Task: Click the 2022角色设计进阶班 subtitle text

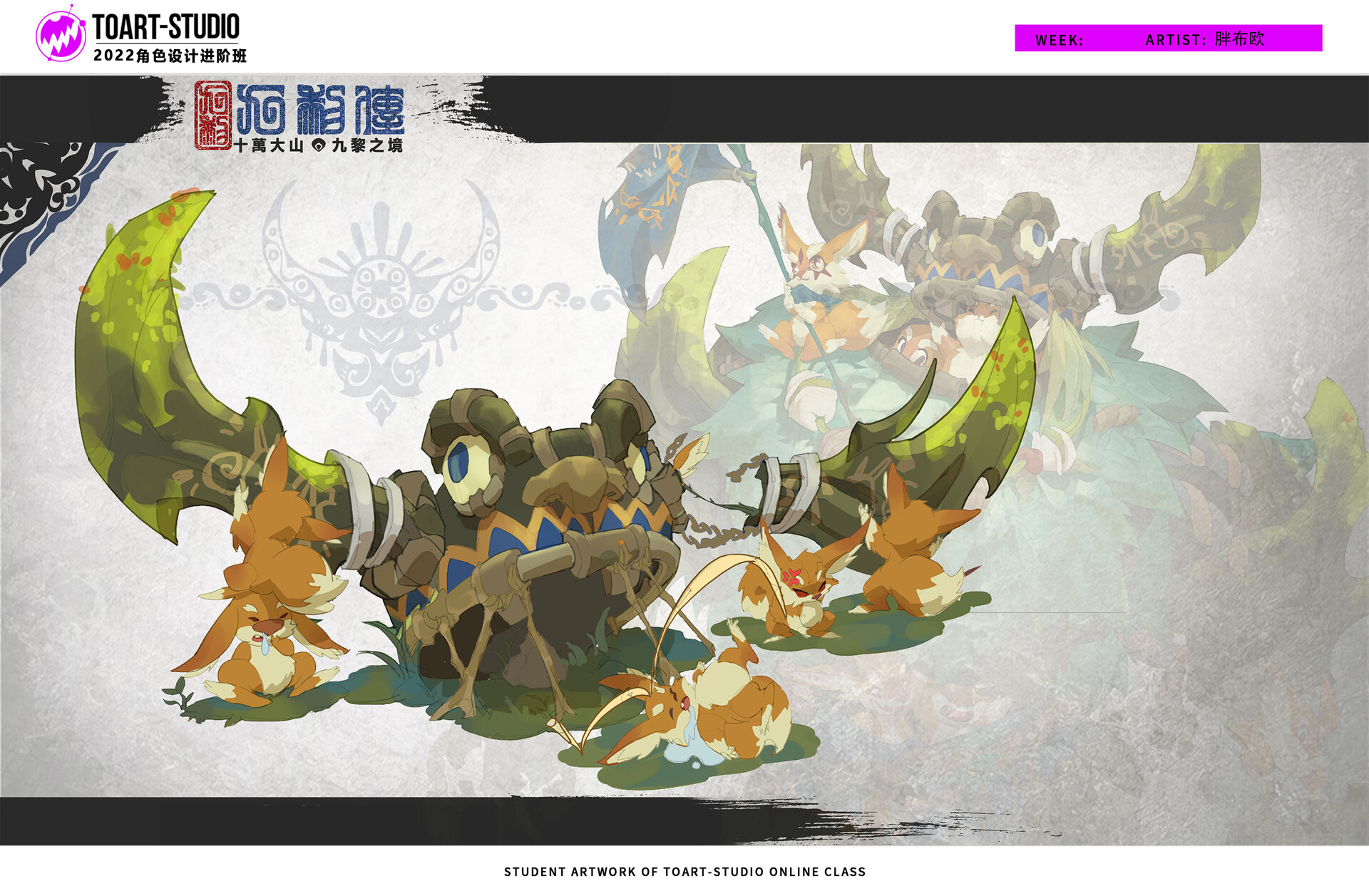Action: pyautogui.click(x=170, y=56)
